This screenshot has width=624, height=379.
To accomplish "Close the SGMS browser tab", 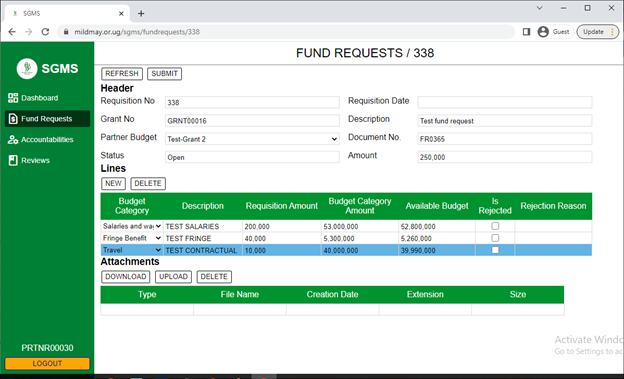I will 121,14.
